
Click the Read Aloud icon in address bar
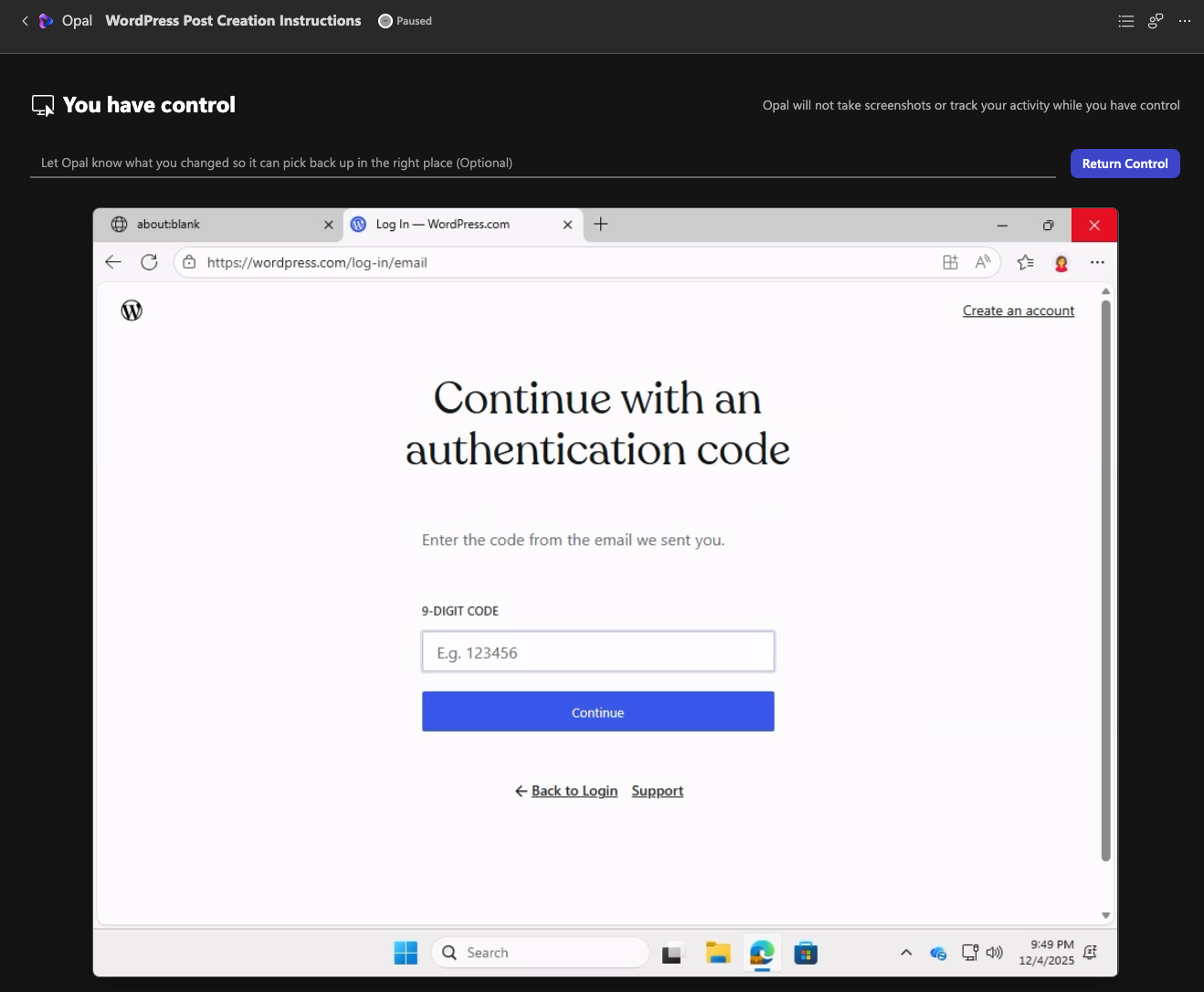click(x=983, y=262)
